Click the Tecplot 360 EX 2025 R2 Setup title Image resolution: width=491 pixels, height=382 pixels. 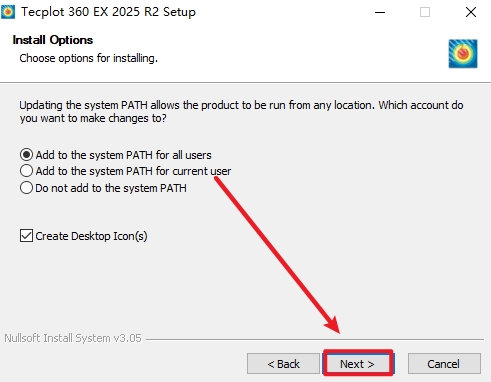(108, 12)
